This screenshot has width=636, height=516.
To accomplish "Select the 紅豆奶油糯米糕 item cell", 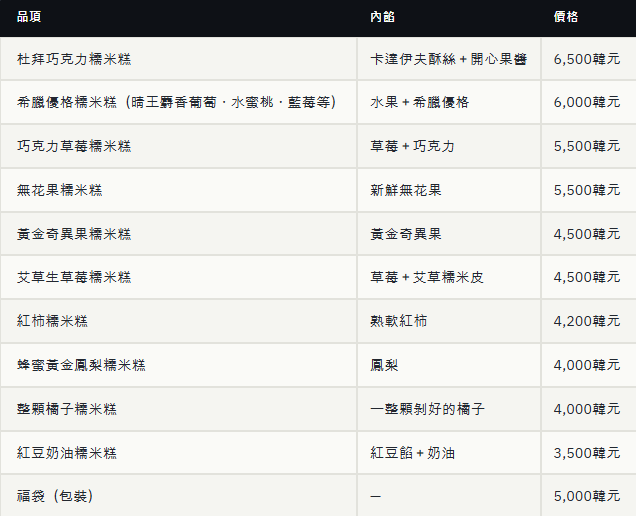I will (x=178, y=453).
